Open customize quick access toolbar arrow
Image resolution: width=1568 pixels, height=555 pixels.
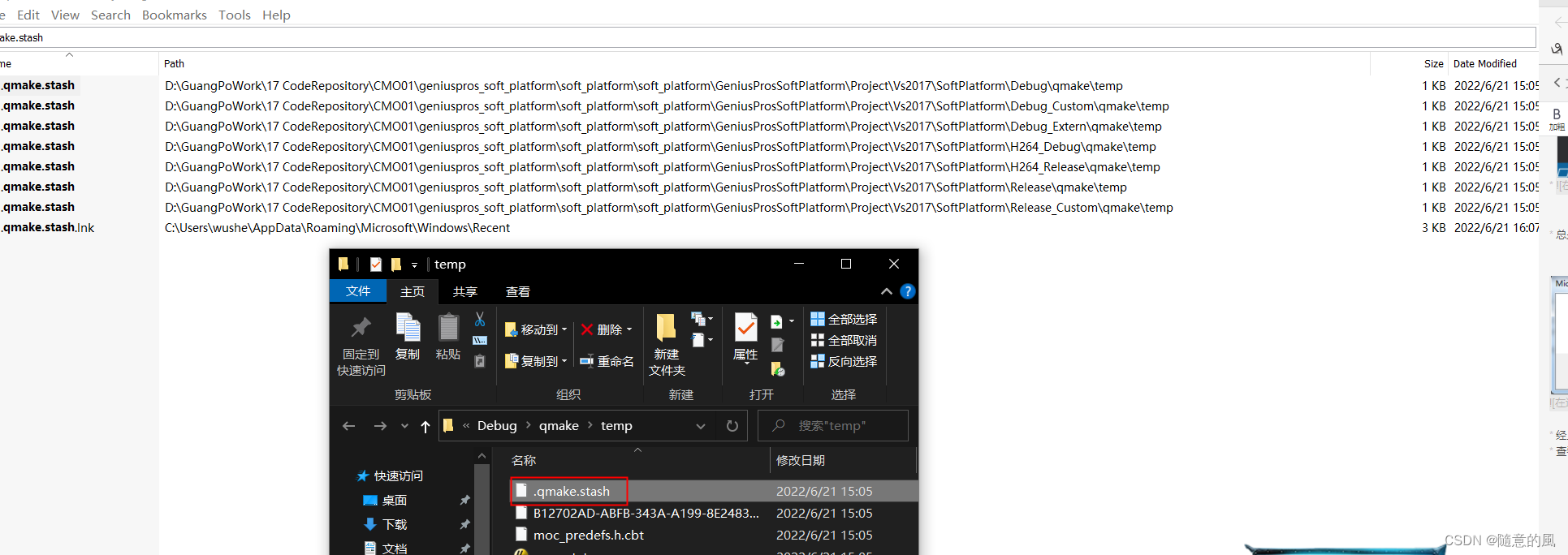point(414,265)
